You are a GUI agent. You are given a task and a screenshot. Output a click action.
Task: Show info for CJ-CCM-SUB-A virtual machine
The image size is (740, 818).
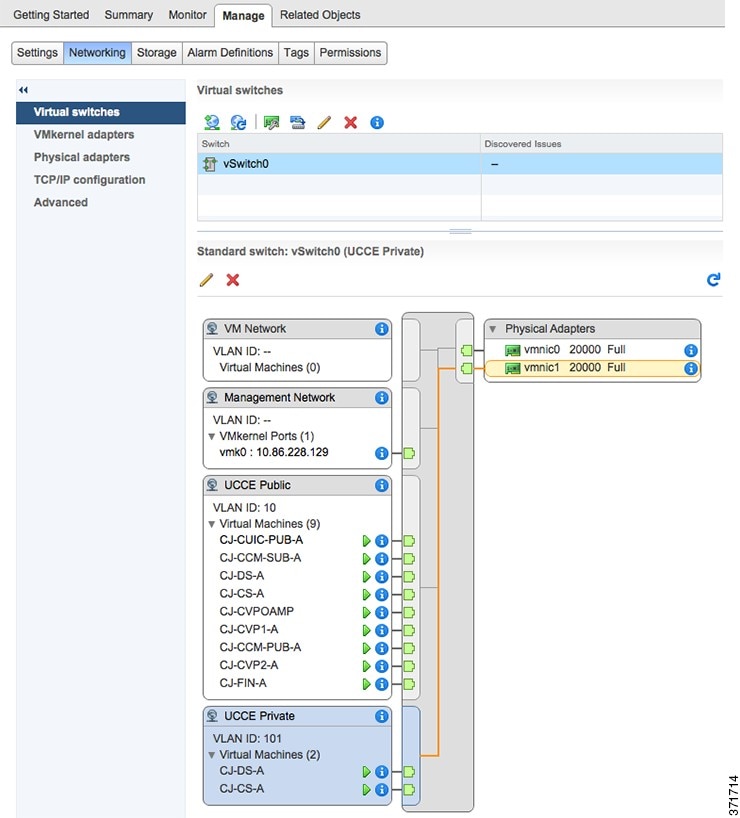click(x=381, y=559)
